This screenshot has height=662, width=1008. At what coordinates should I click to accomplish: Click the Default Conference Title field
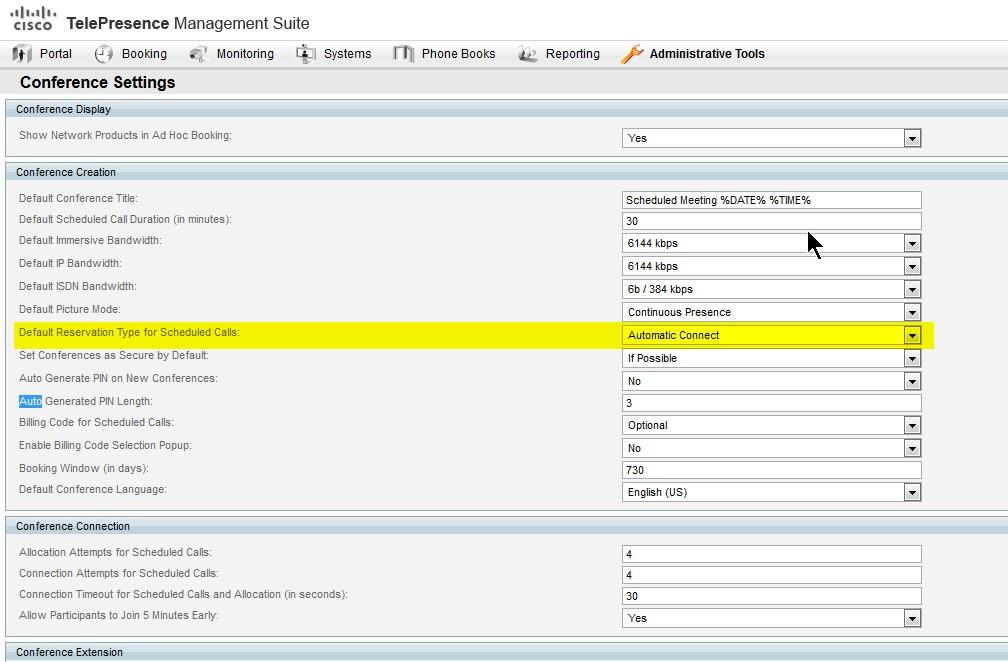coord(771,200)
